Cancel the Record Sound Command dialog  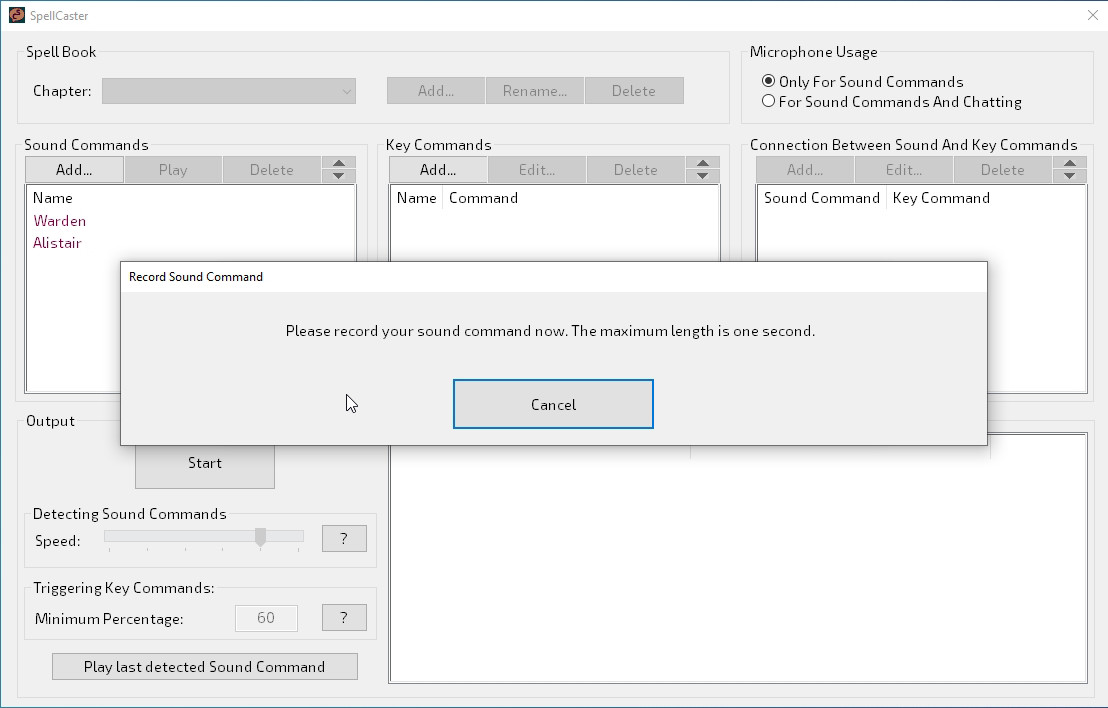point(553,404)
